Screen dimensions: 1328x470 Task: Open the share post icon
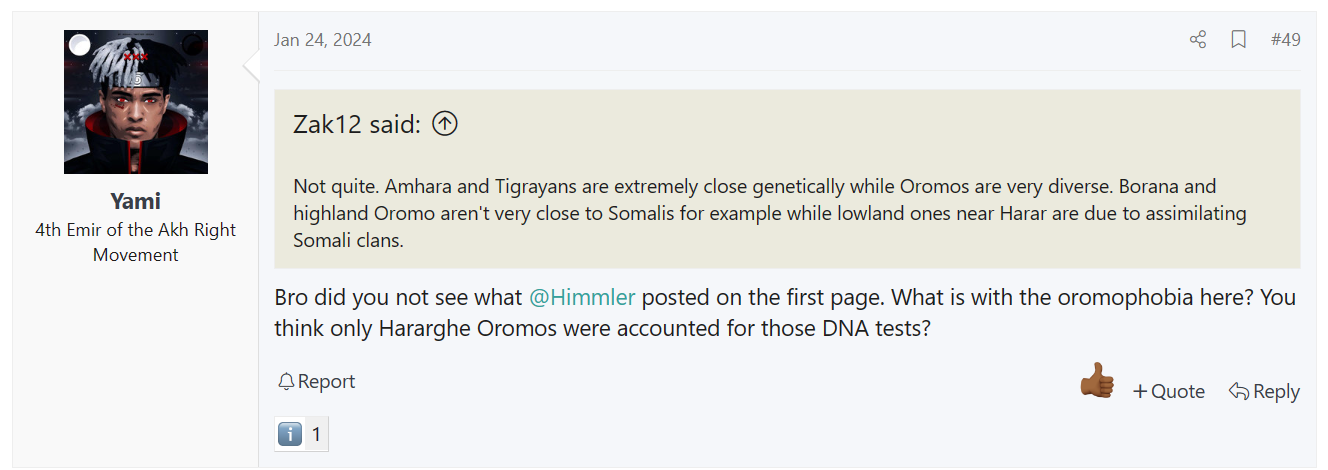tap(1197, 40)
